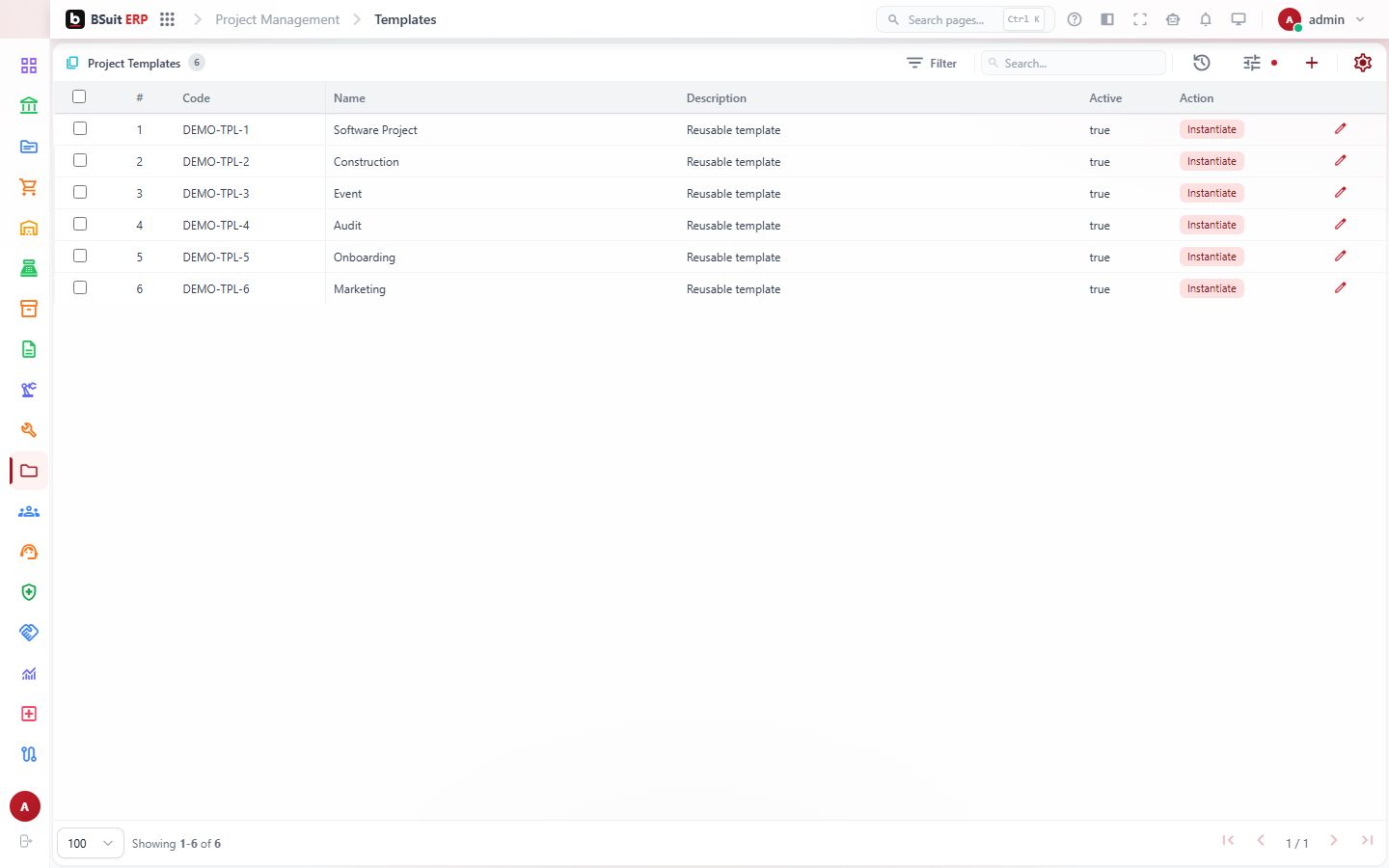Enter fullscreen mode via header icon

(x=1140, y=19)
